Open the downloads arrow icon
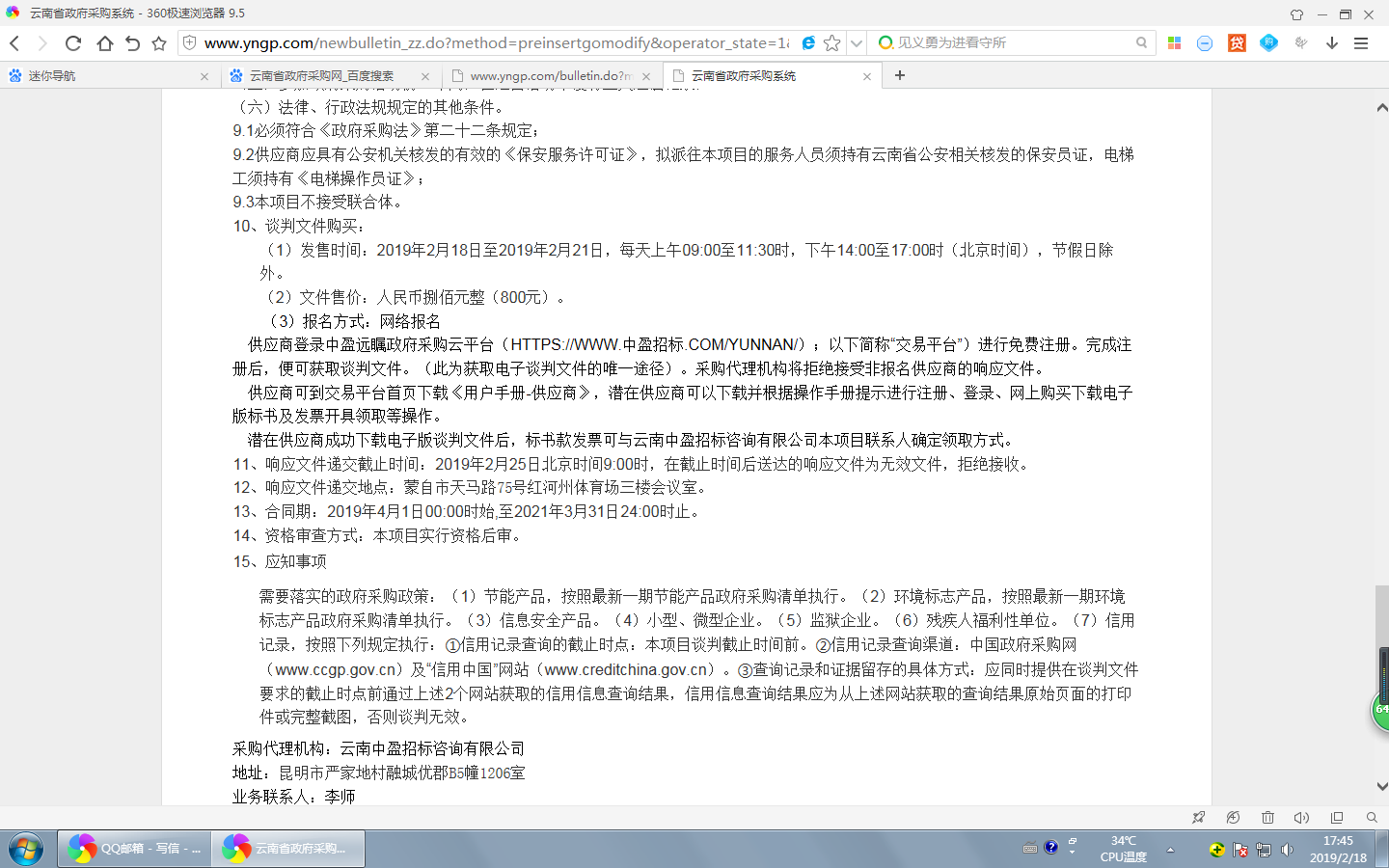Viewport: 1389px width, 868px height. [1332, 43]
